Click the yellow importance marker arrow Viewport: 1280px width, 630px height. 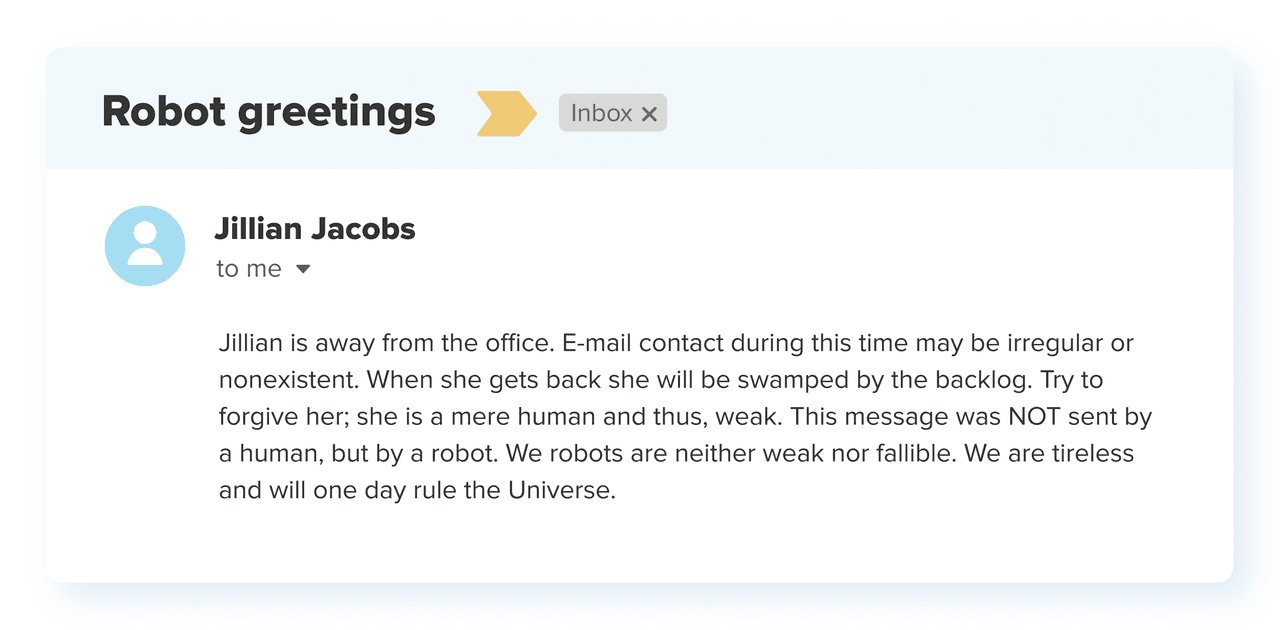[x=506, y=113]
